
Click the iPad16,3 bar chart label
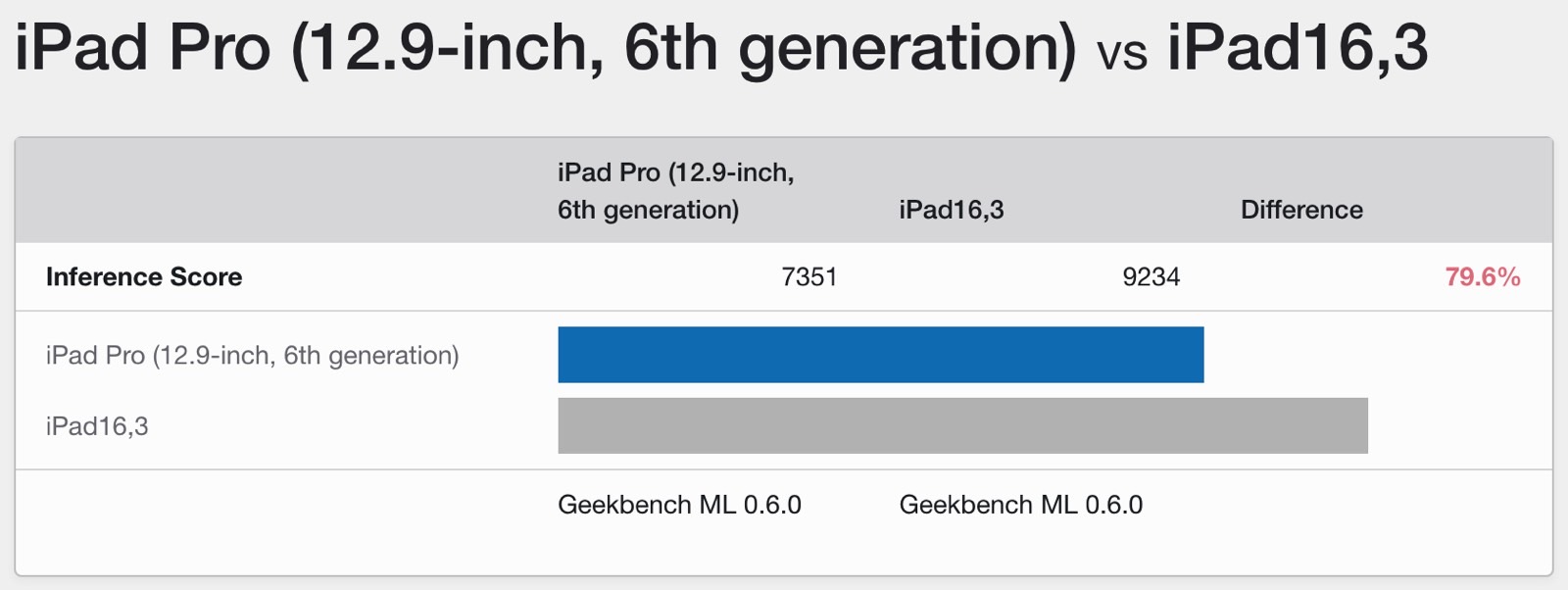[97, 426]
